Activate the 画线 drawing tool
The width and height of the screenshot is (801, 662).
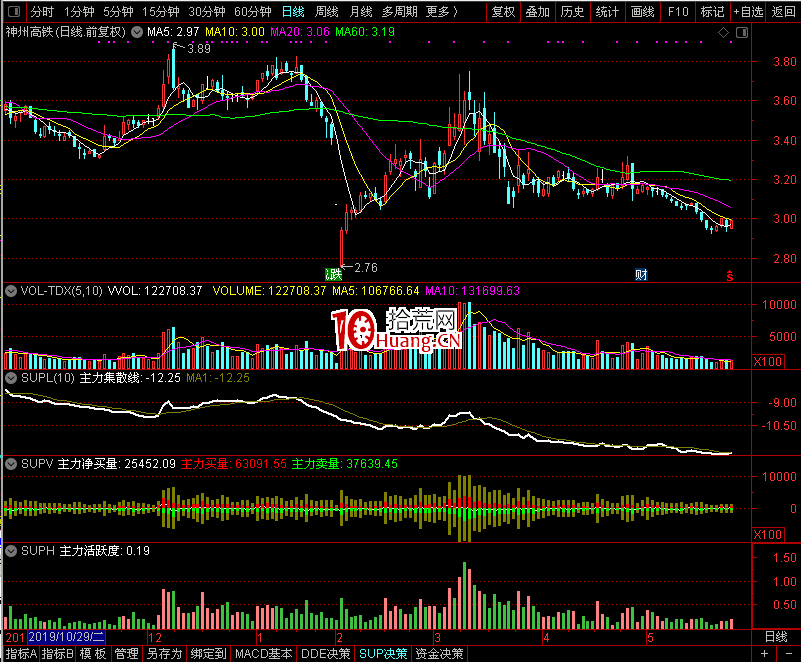[x=642, y=11]
